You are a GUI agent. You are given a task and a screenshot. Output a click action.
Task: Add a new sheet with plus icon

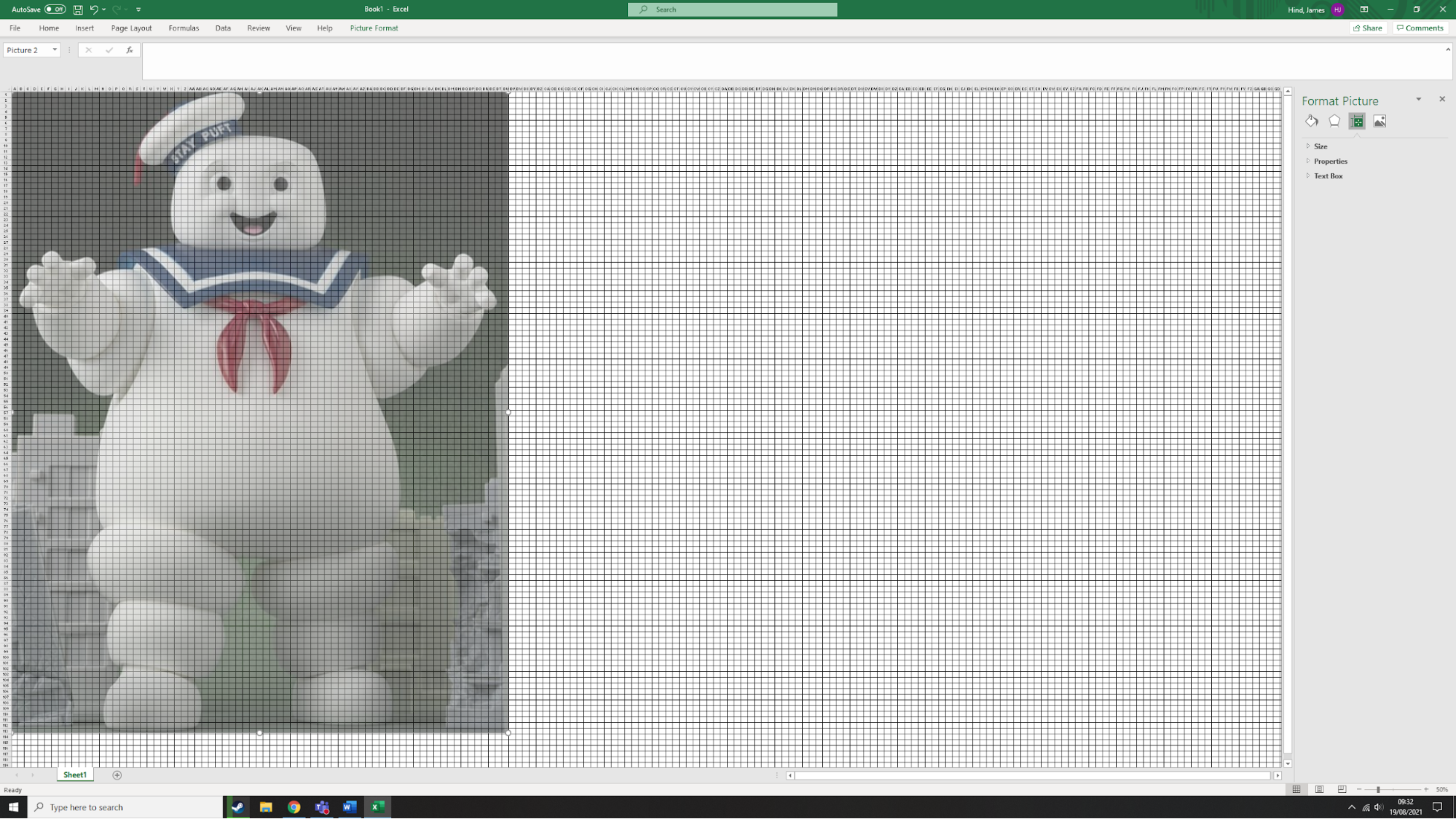tap(117, 775)
